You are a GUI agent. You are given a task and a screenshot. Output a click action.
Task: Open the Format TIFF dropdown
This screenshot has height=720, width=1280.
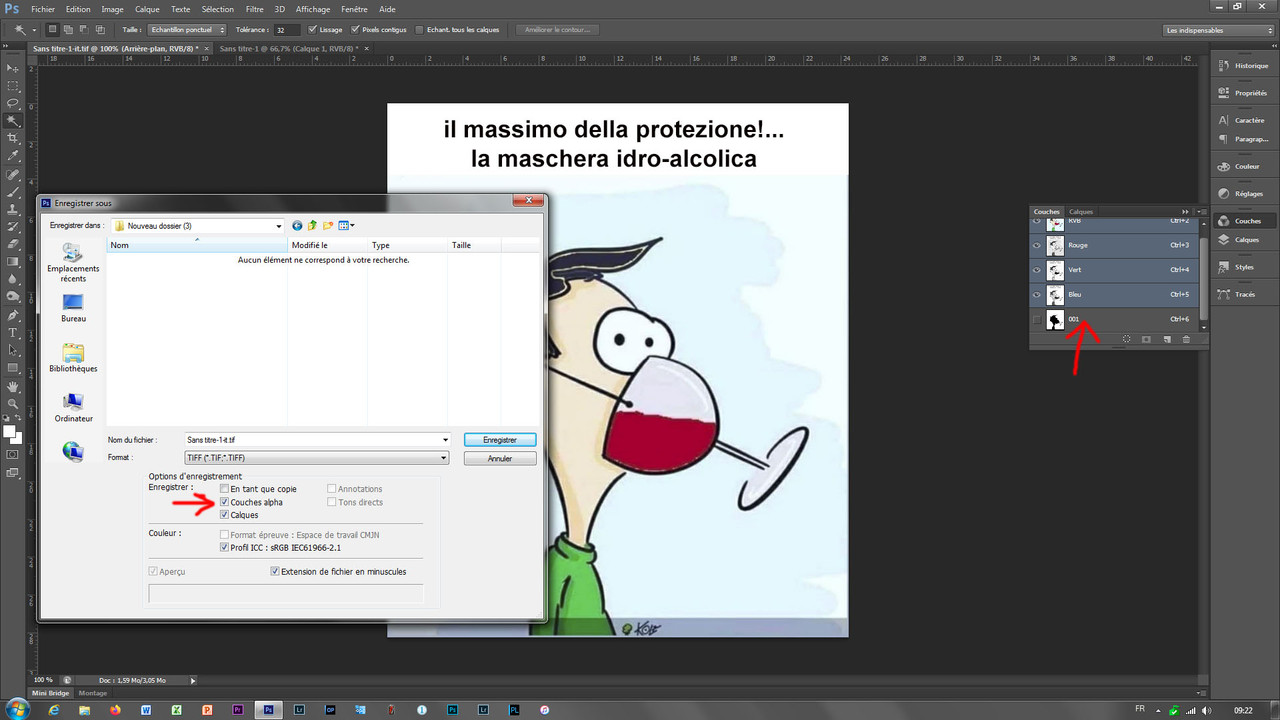pos(317,458)
